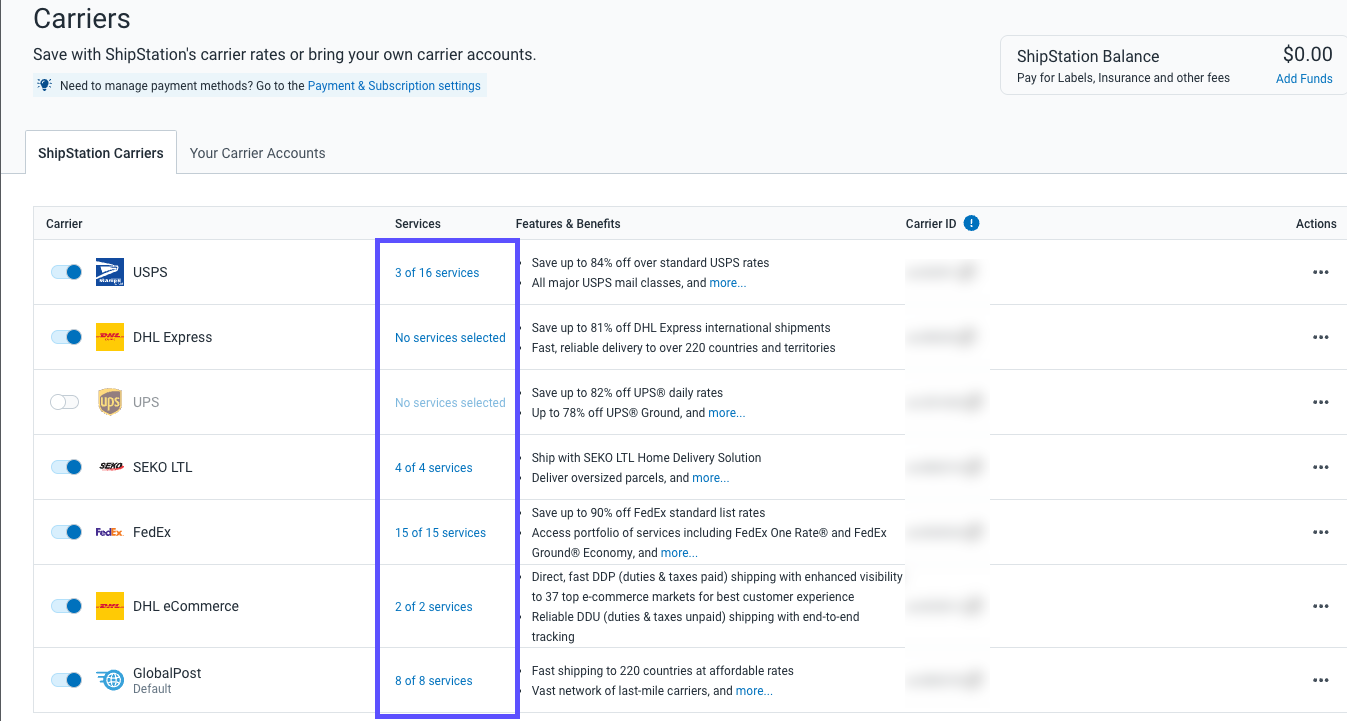Open the actions menu for GlobalPost
Image resolution: width=1347 pixels, height=721 pixels.
pos(1321,679)
